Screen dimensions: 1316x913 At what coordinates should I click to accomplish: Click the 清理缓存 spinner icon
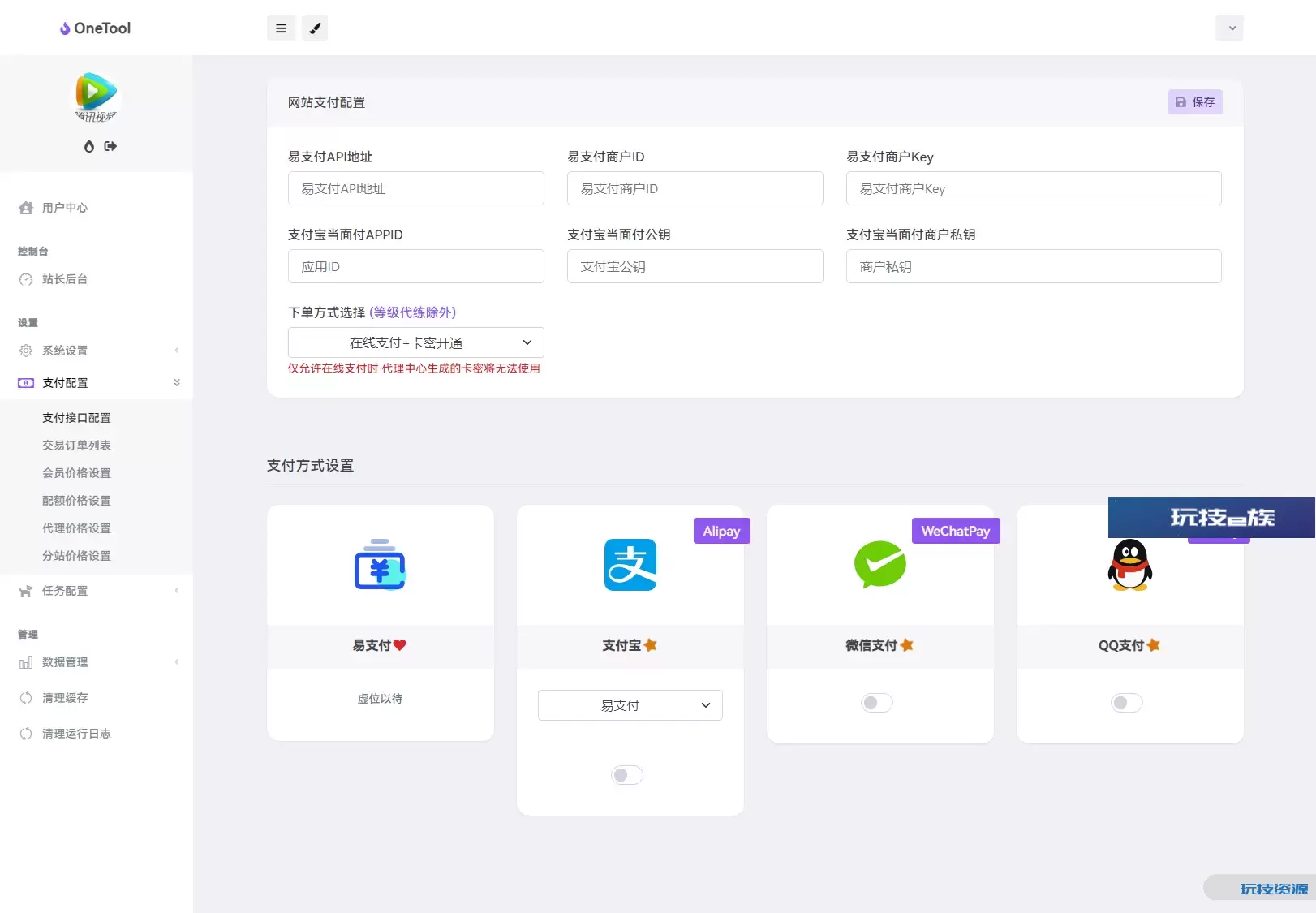(26, 698)
